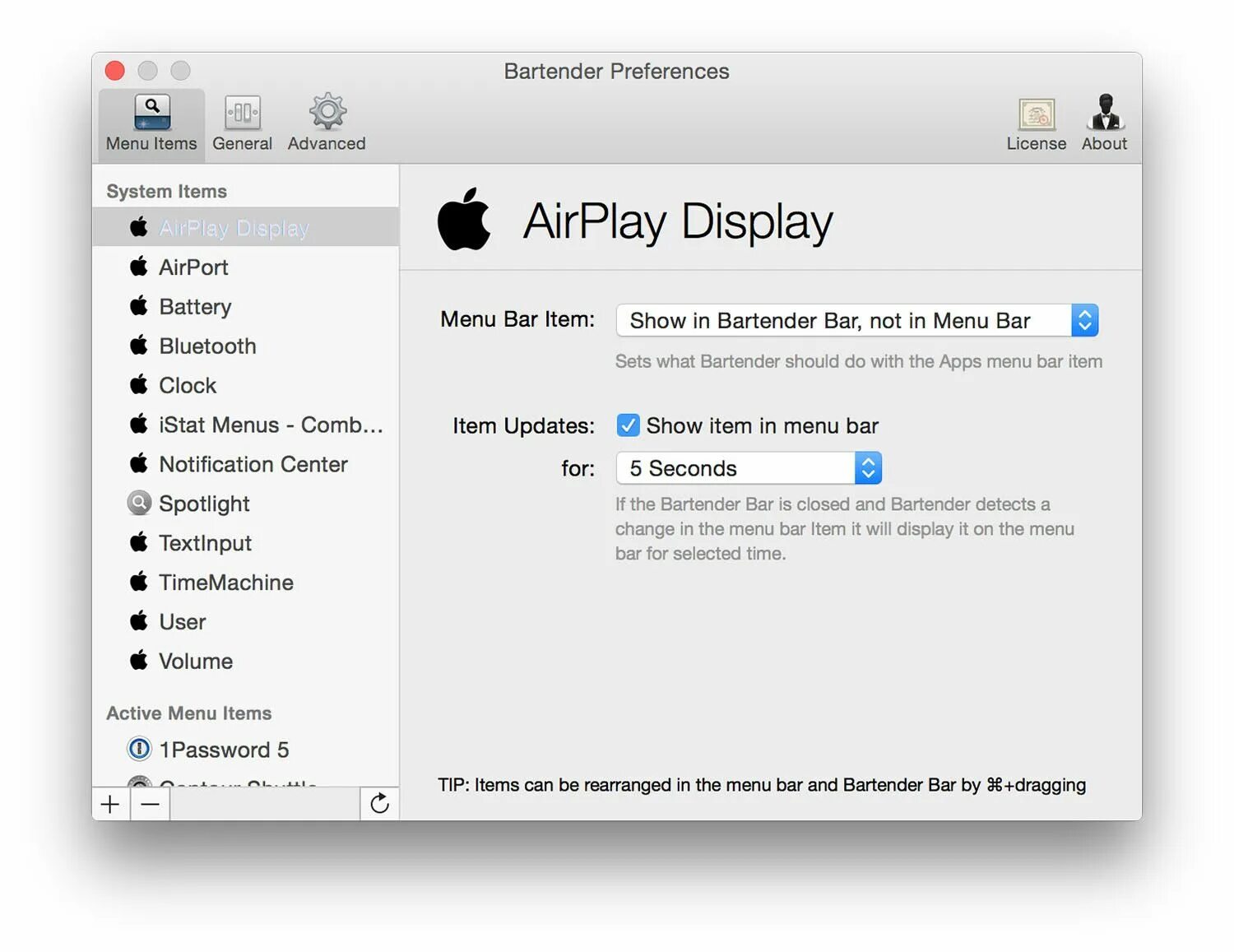Switch to the General preferences tab
Viewport: 1234px width, 952px height.
242,123
